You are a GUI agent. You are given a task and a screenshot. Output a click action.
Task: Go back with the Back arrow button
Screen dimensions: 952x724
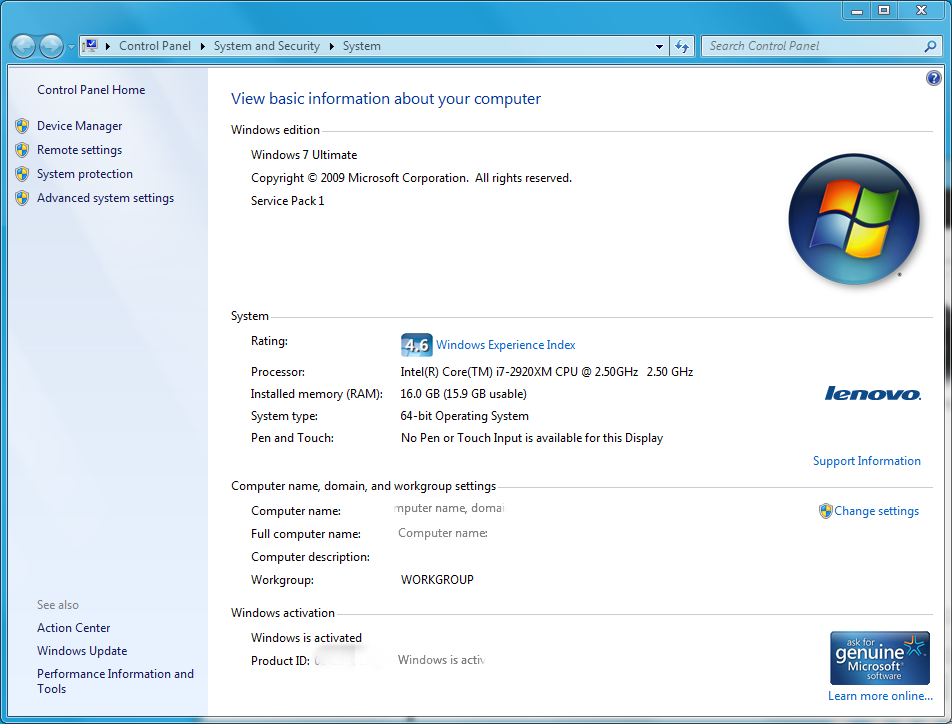click(x=24, y=46)
